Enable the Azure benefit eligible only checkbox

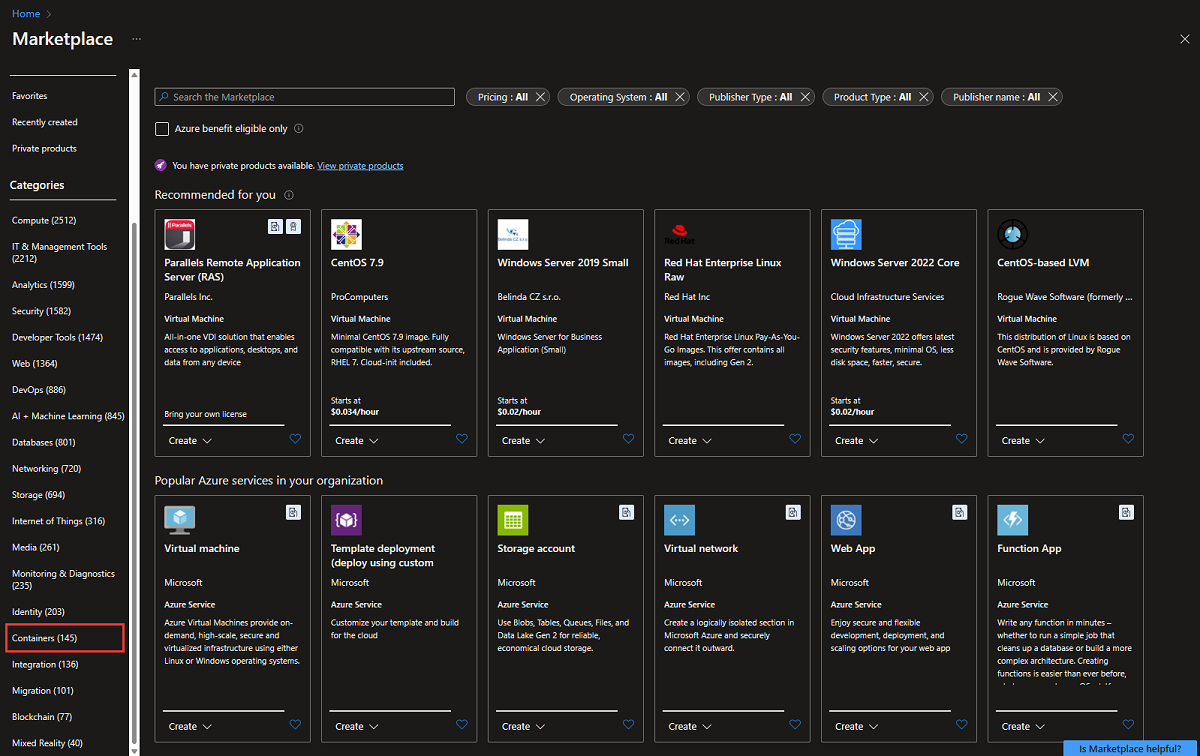[162, 128]
